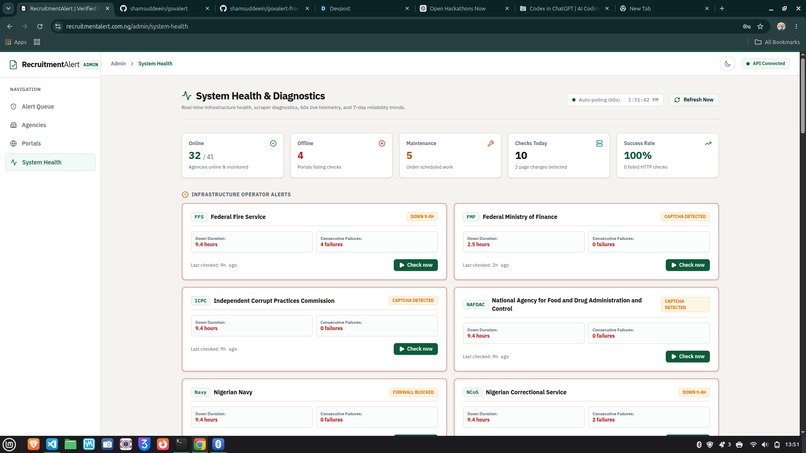
Task: Run Check now for Federal Ministry of Finance
Action: (687, 265)
